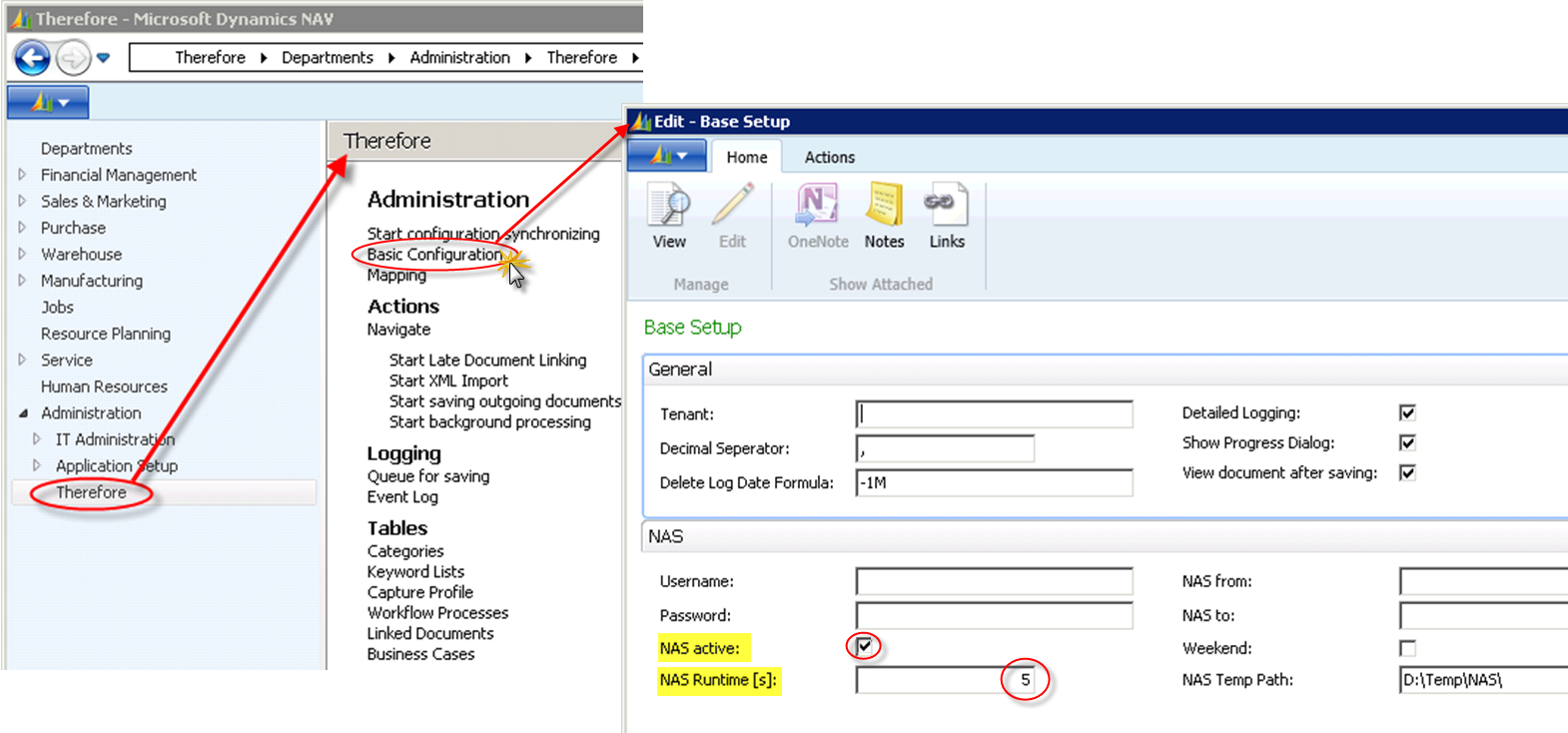Enable the Weekend checkbox
Image resolution: width=1568 pixels, height=733 pixels.
[1407, 648]
